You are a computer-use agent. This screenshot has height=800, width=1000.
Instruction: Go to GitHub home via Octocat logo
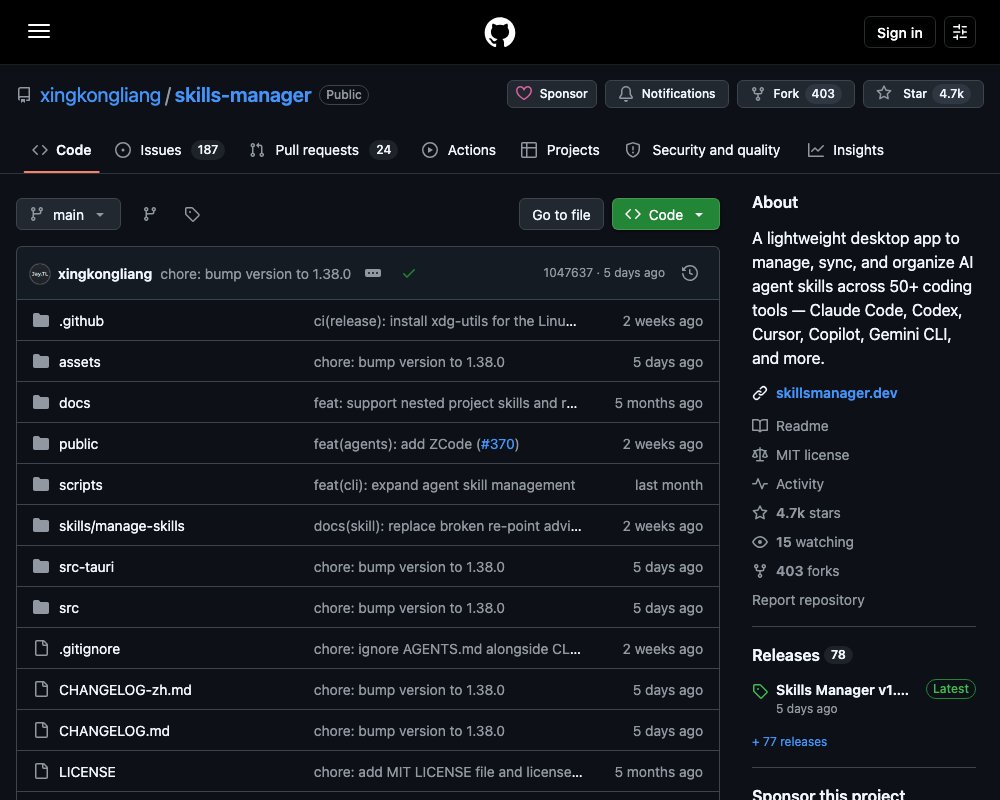coord(499,32)
